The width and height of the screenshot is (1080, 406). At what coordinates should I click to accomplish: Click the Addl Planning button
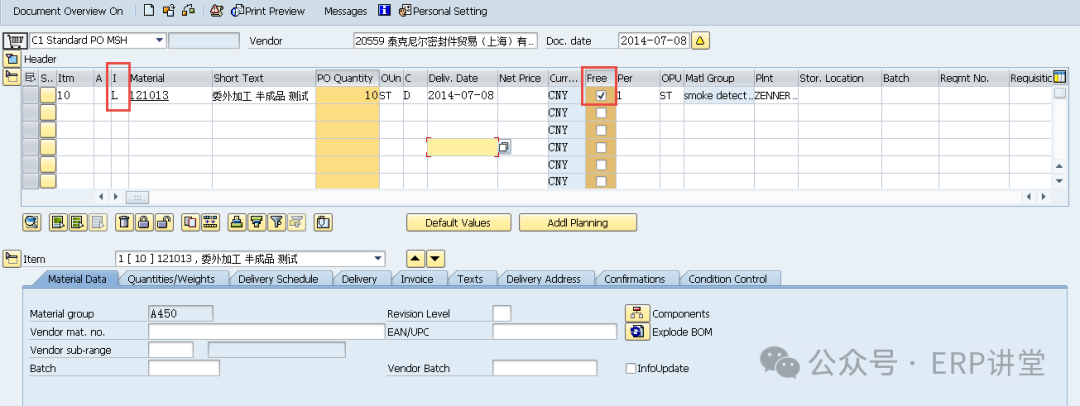(x=577, y=222)
